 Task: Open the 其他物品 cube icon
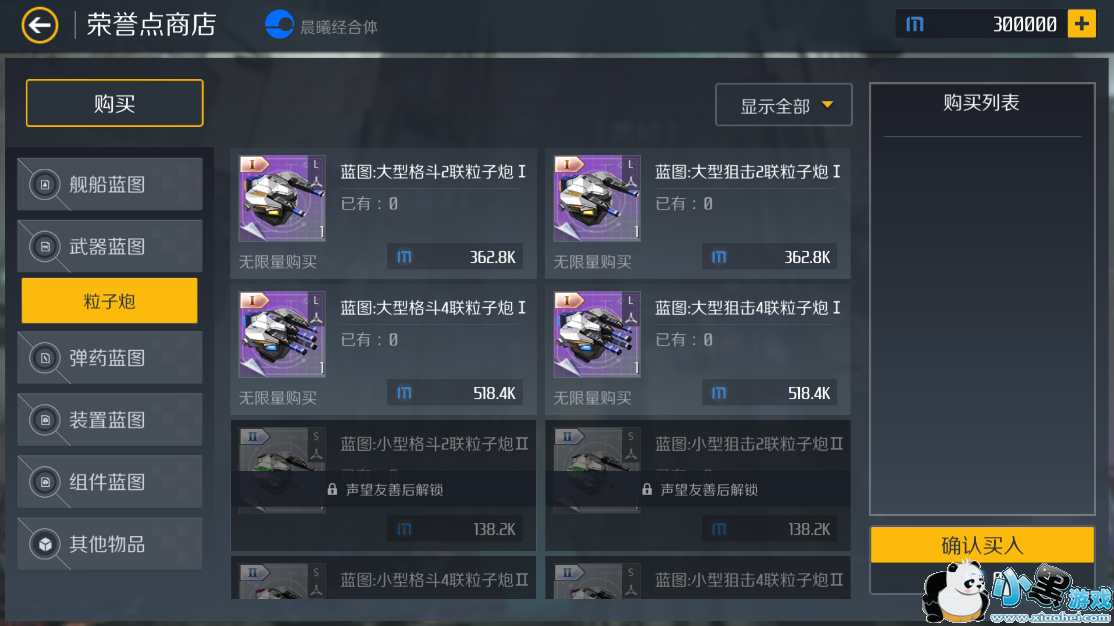tap(45, 544)
